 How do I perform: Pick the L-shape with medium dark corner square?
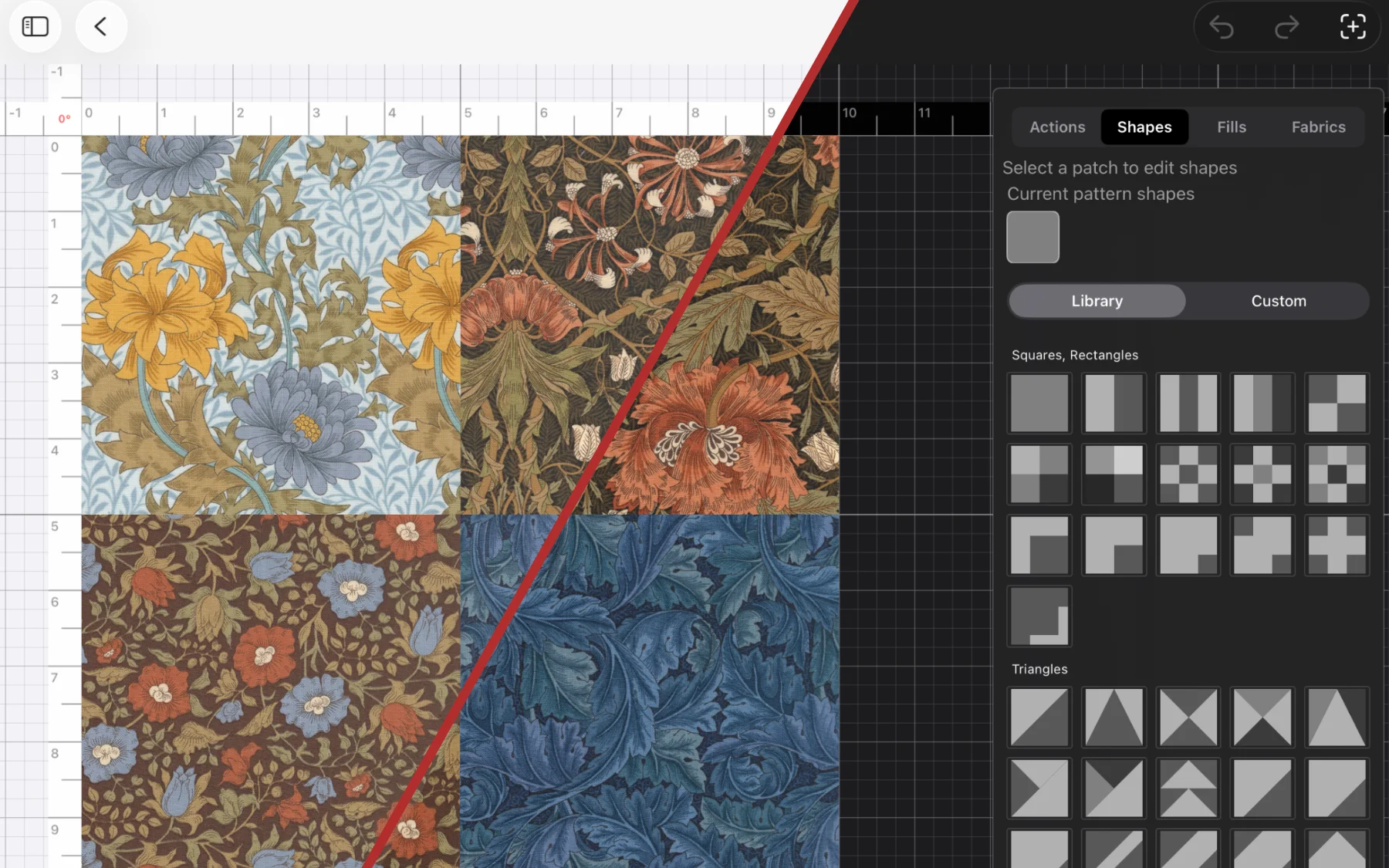(1114, 545)
